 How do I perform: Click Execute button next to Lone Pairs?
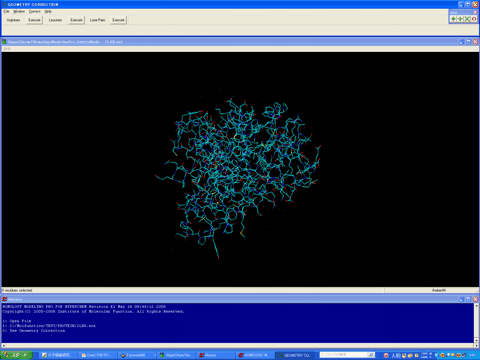click(118, 20)
